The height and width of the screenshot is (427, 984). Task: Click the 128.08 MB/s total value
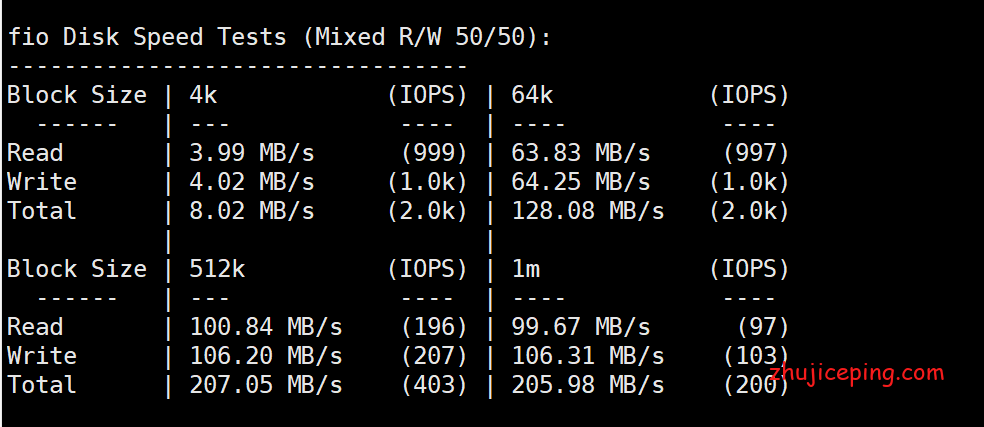click(x=588, y=212)
